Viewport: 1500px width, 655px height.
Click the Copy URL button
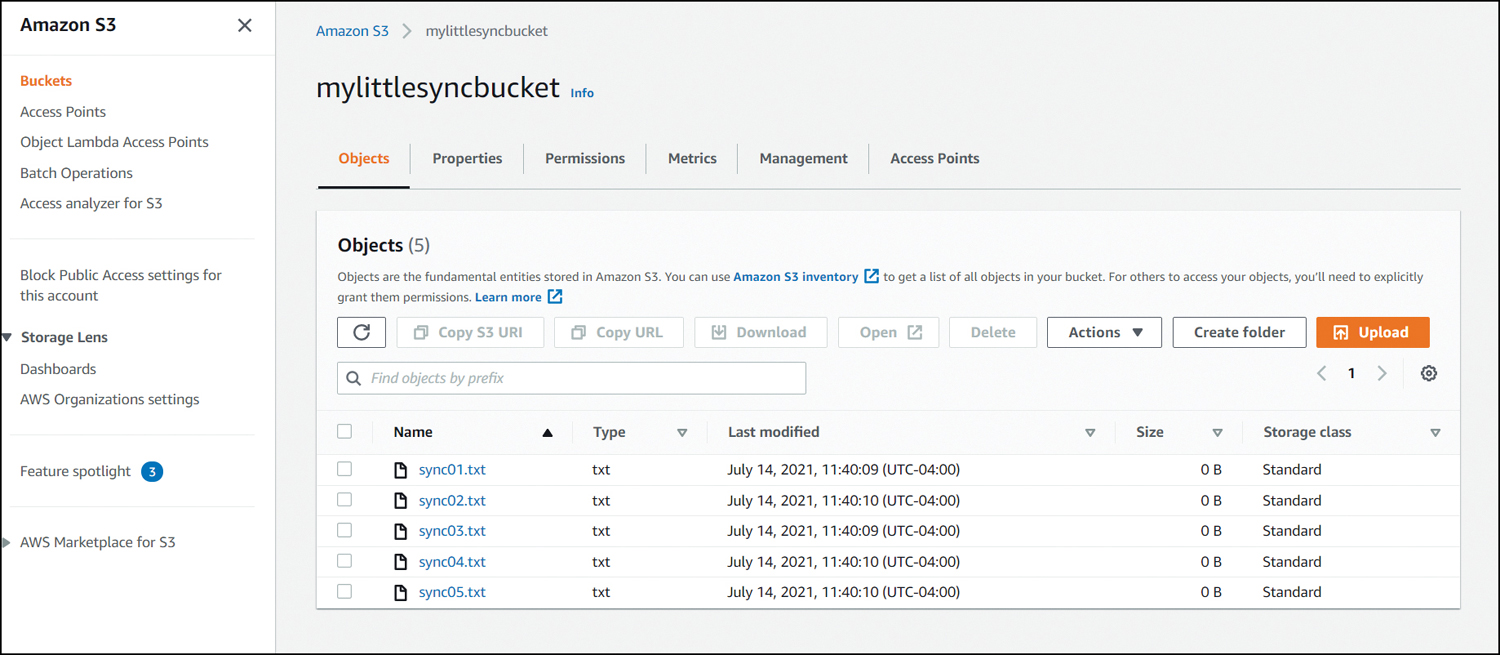click(619, 332)
